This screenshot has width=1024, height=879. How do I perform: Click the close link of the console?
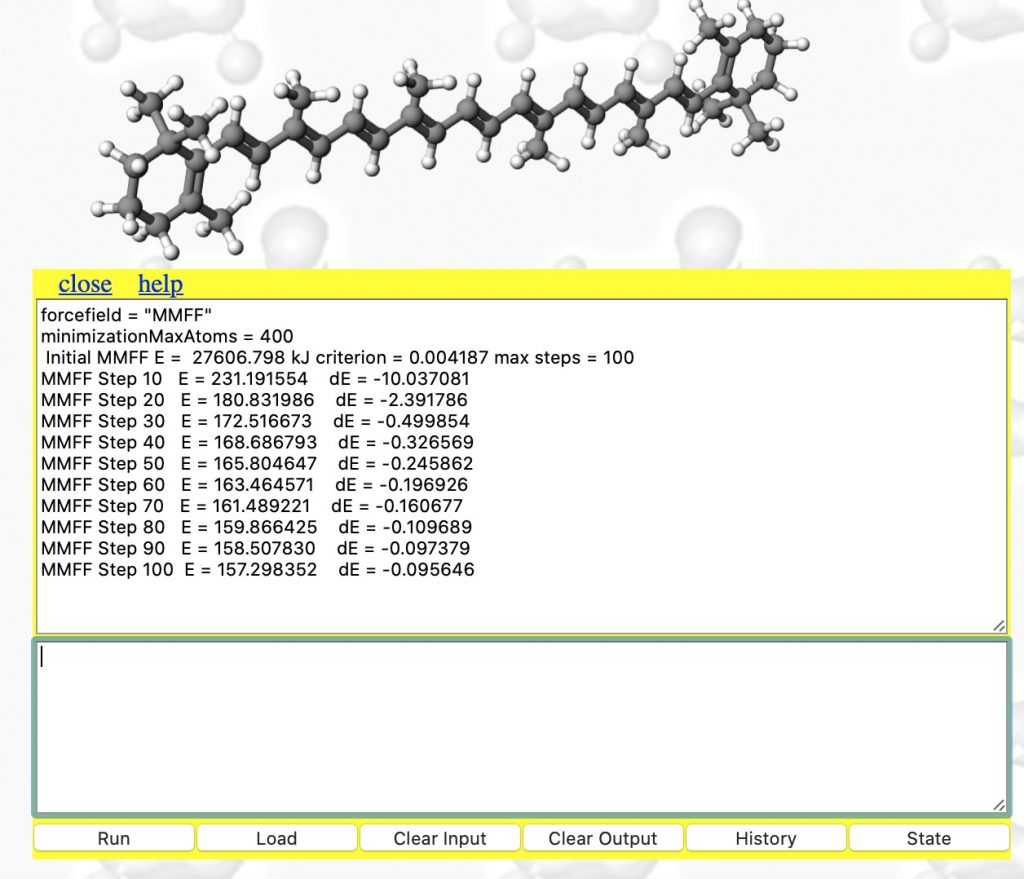pos(85,284)
